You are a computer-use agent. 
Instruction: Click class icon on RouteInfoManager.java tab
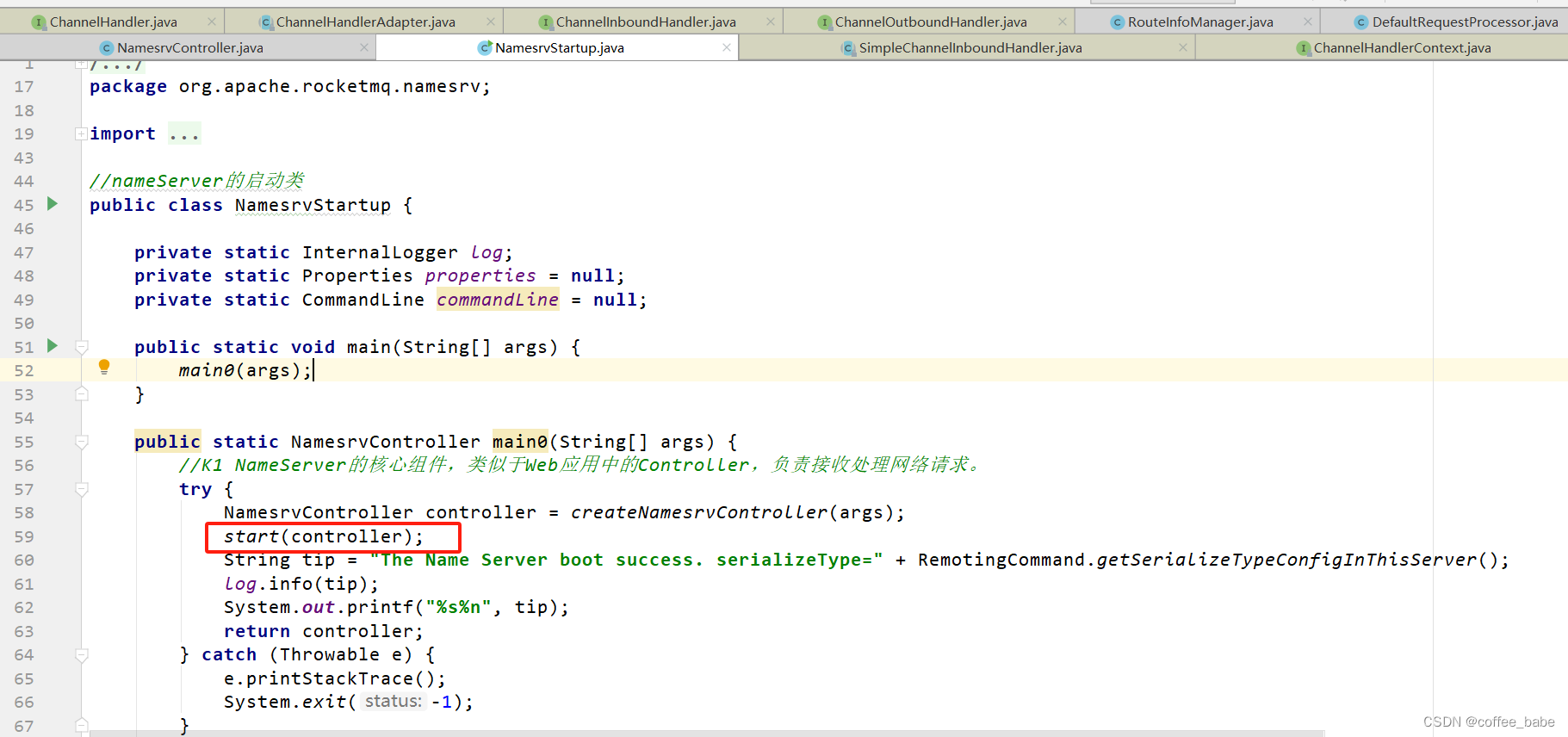pyautogui.click(x=1118, y=22)
